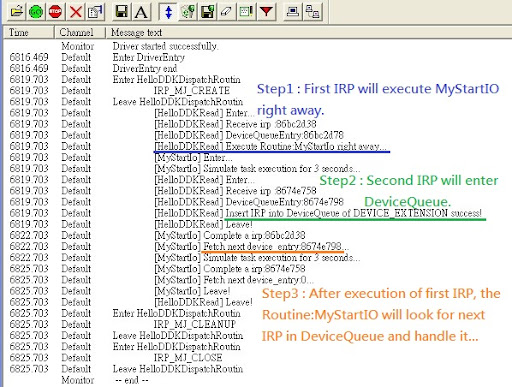Open a log file with the folder icon
This screenshot has width=512, height=387.
click(16, 12)
